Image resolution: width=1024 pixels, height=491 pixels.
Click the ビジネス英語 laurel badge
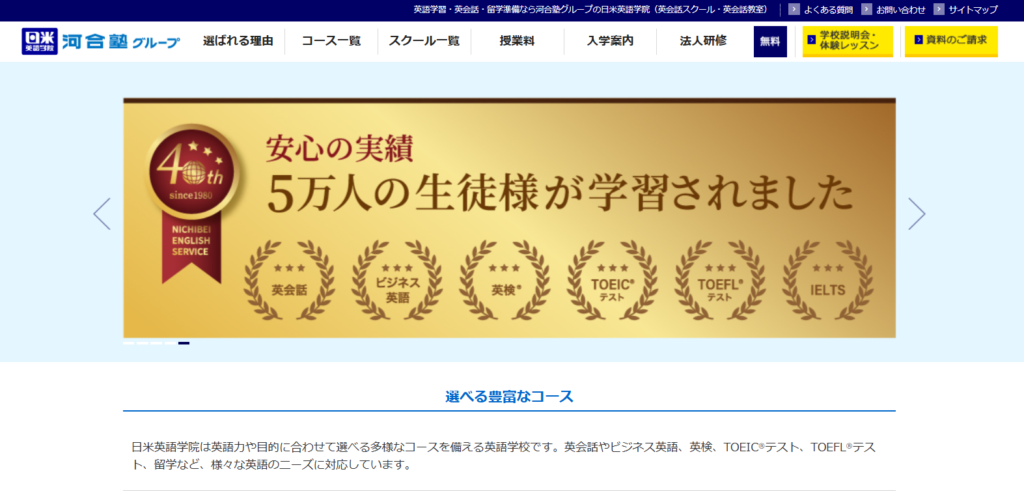coord(397,280)
